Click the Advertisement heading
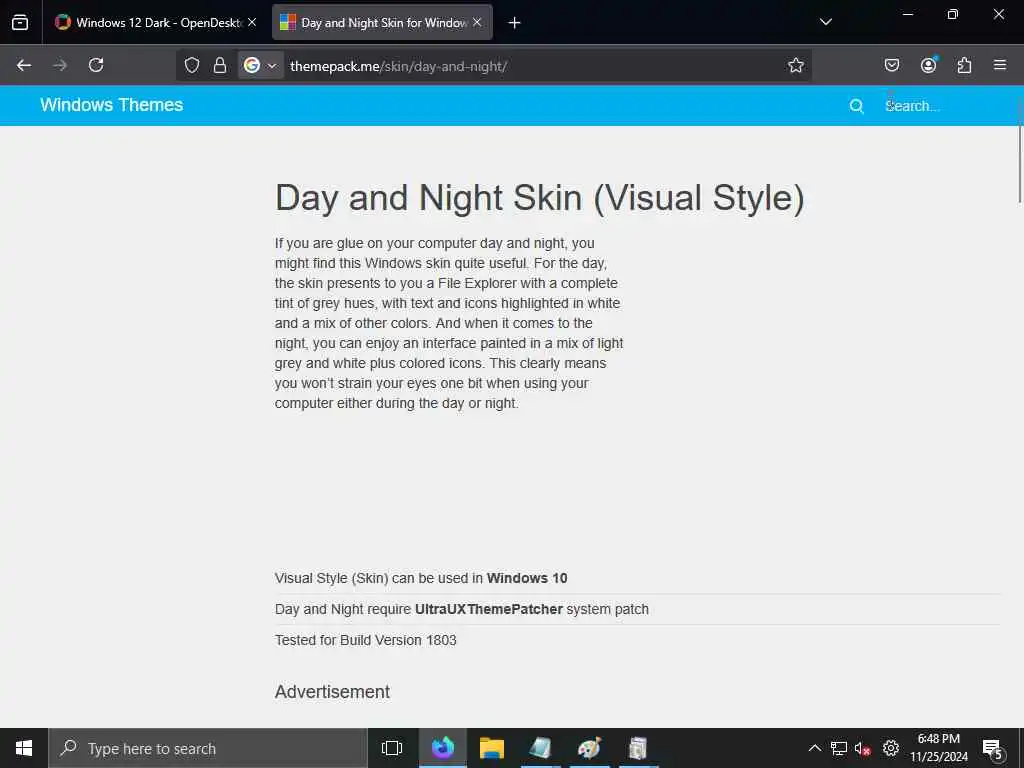Image resolution: width=1024 pixels, height=768 pixels. tap(332, 692)
